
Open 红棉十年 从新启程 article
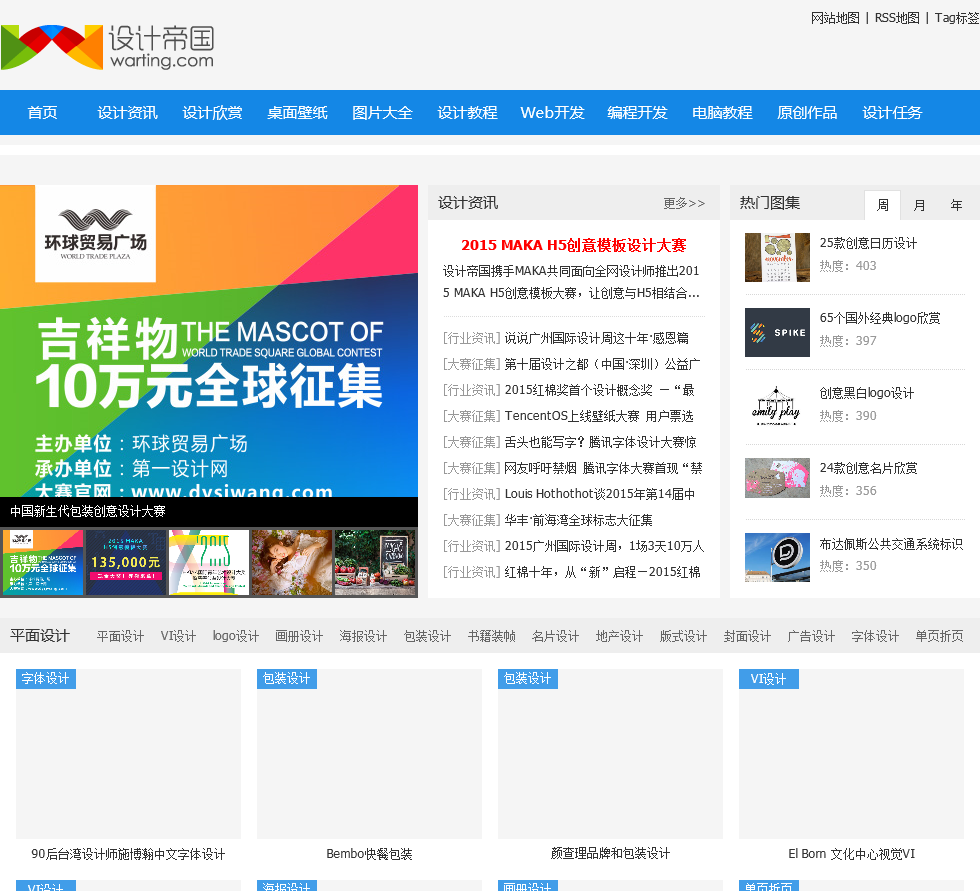[x=602, y=572]
